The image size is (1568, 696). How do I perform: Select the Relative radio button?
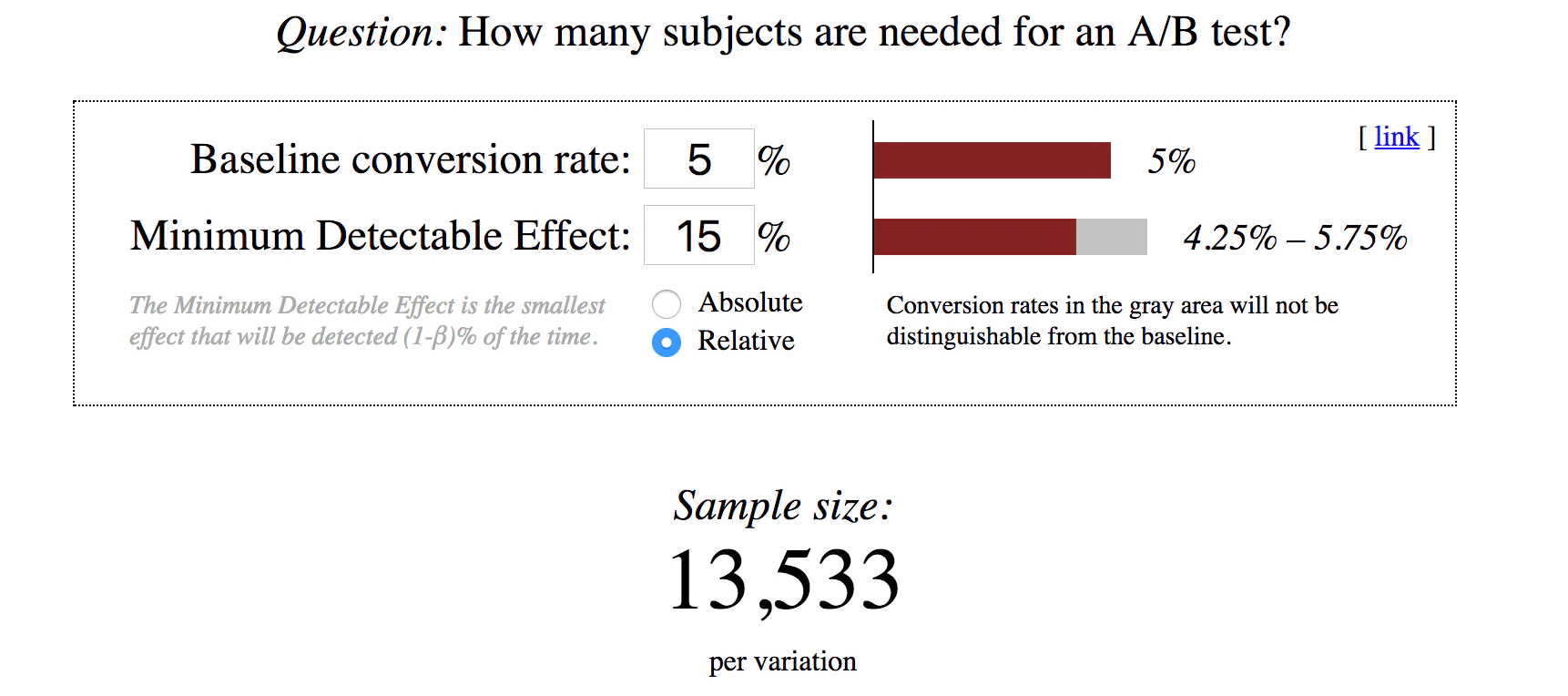pyautogui.click(x=667, y=342)
